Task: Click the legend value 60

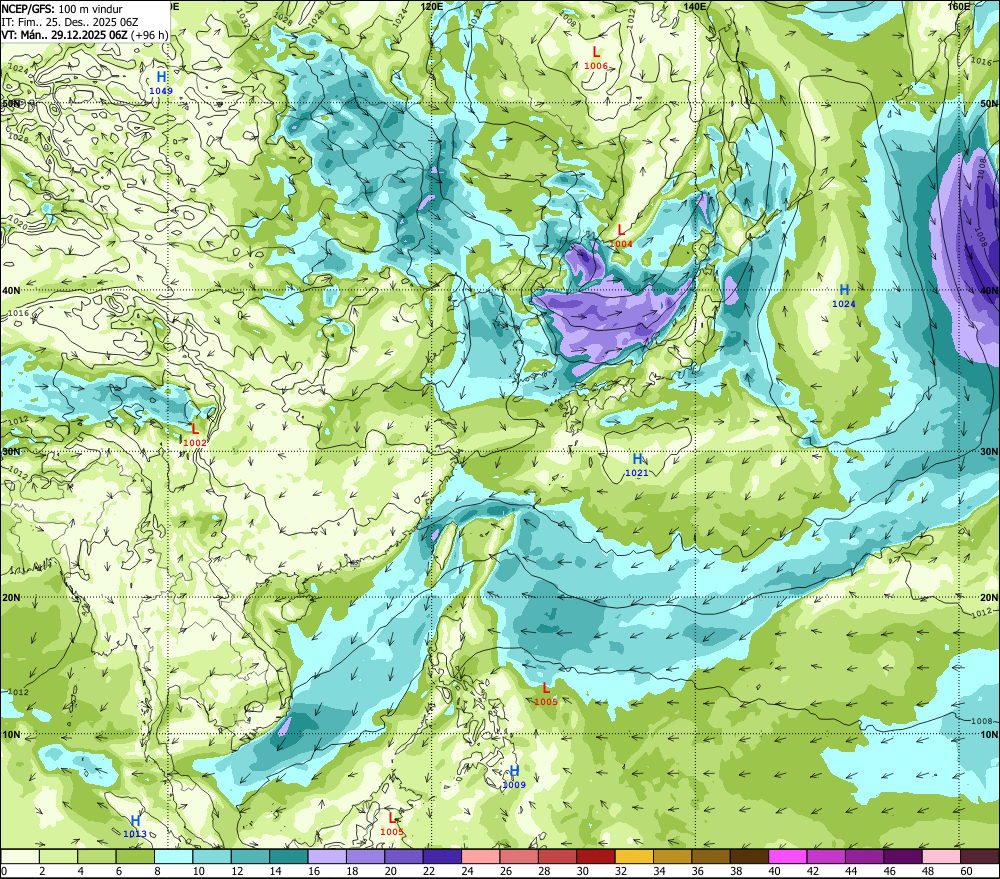Action: (x=966, y=871)
